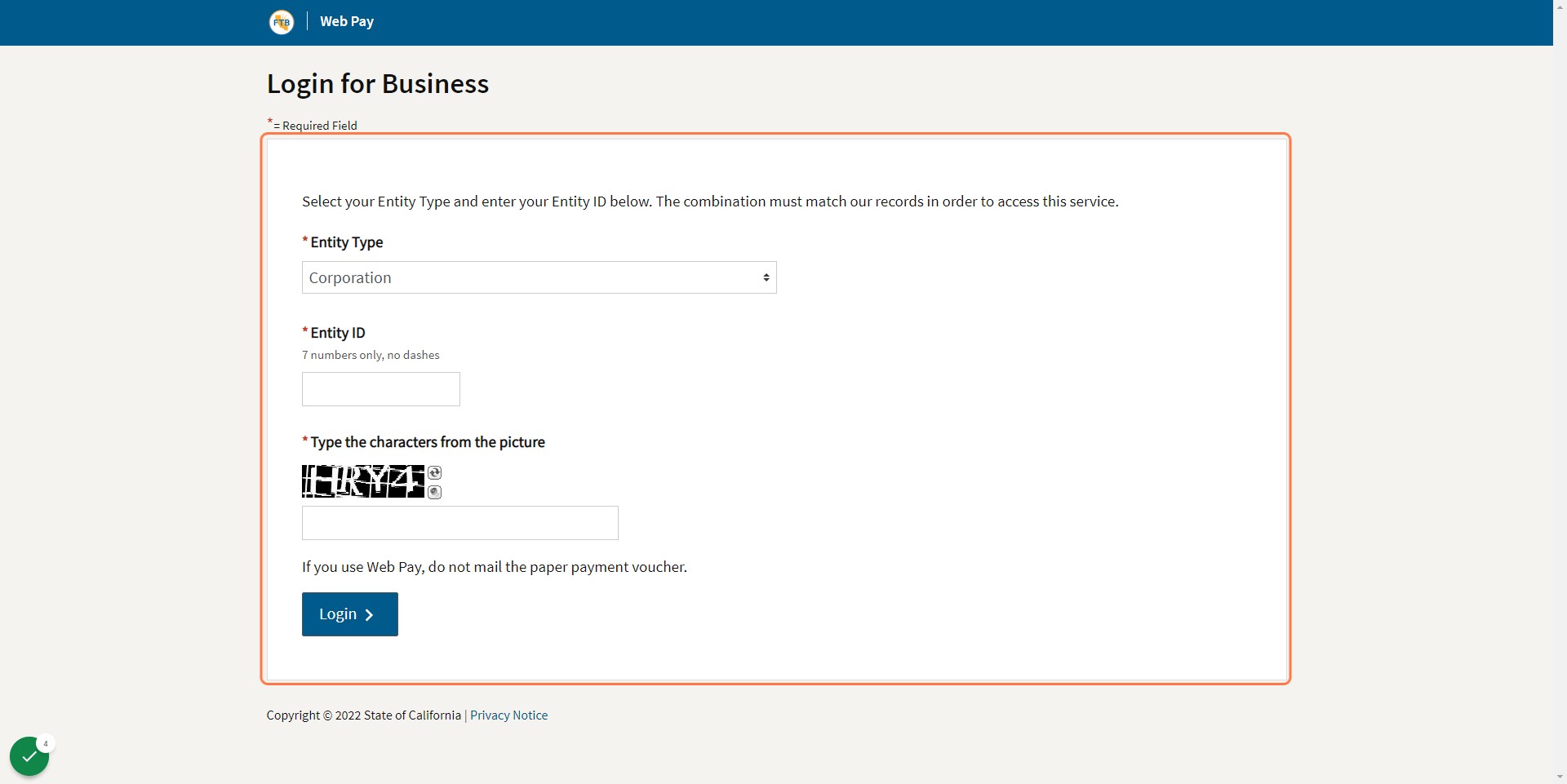1567x784 pixels.
Task: Click the captcha picture
Action: coord(363,481)
